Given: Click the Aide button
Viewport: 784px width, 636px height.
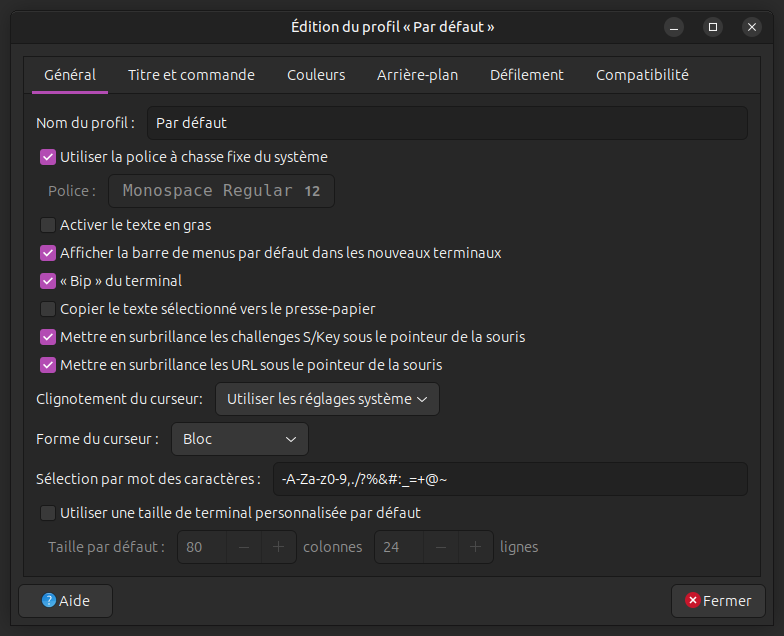Looking at the screenshot, I should [66, 600].
